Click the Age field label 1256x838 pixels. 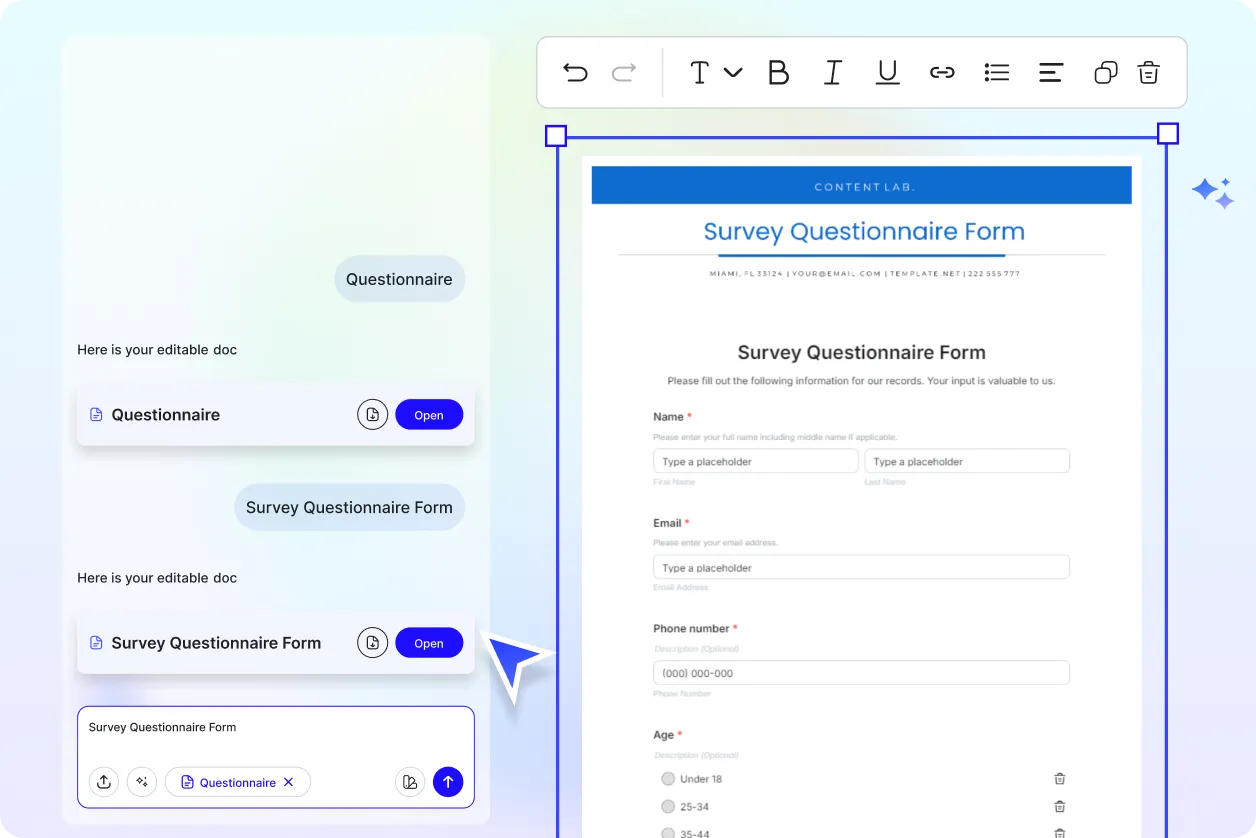(x=663, y=735)
